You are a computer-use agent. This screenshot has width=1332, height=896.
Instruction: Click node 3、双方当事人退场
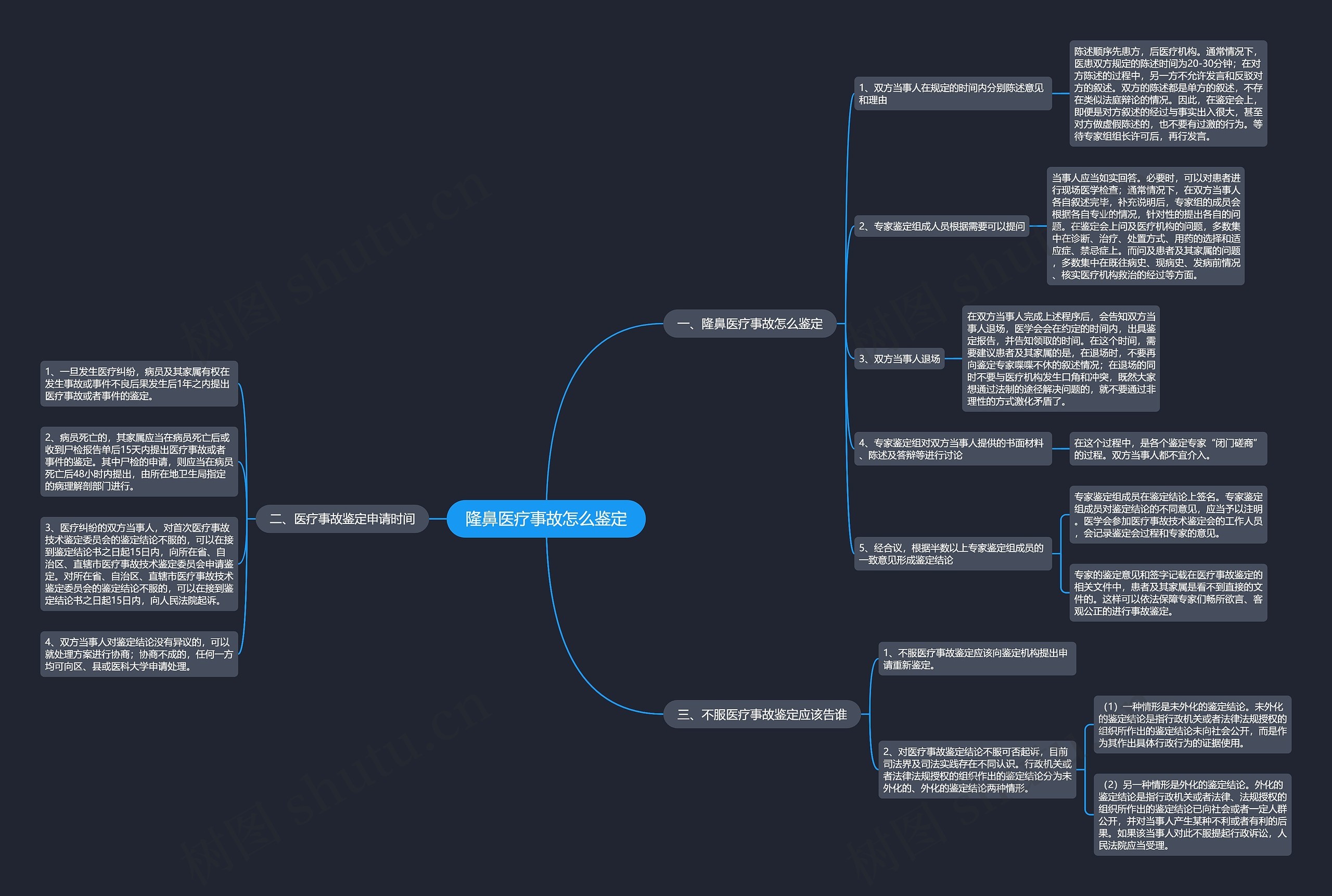(x=899, y=359)
